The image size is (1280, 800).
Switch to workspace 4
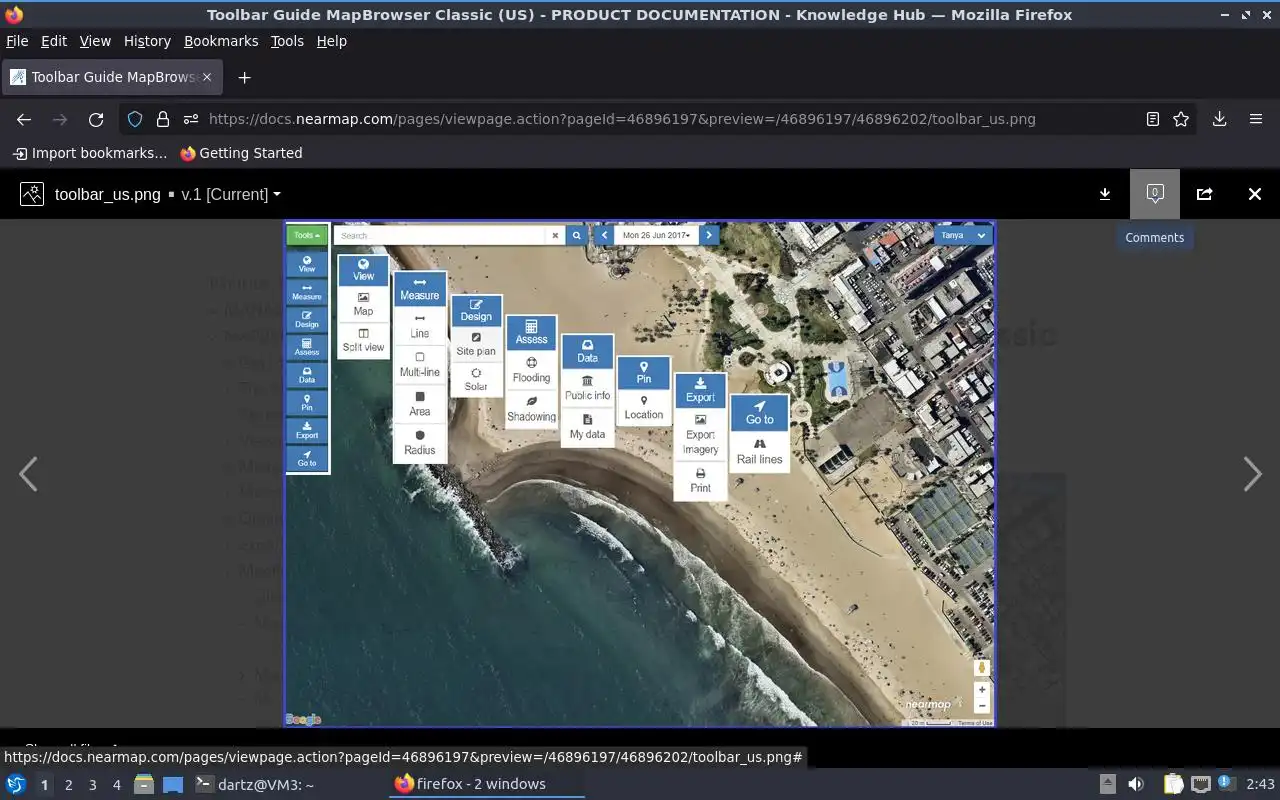[x=116, y=785]
